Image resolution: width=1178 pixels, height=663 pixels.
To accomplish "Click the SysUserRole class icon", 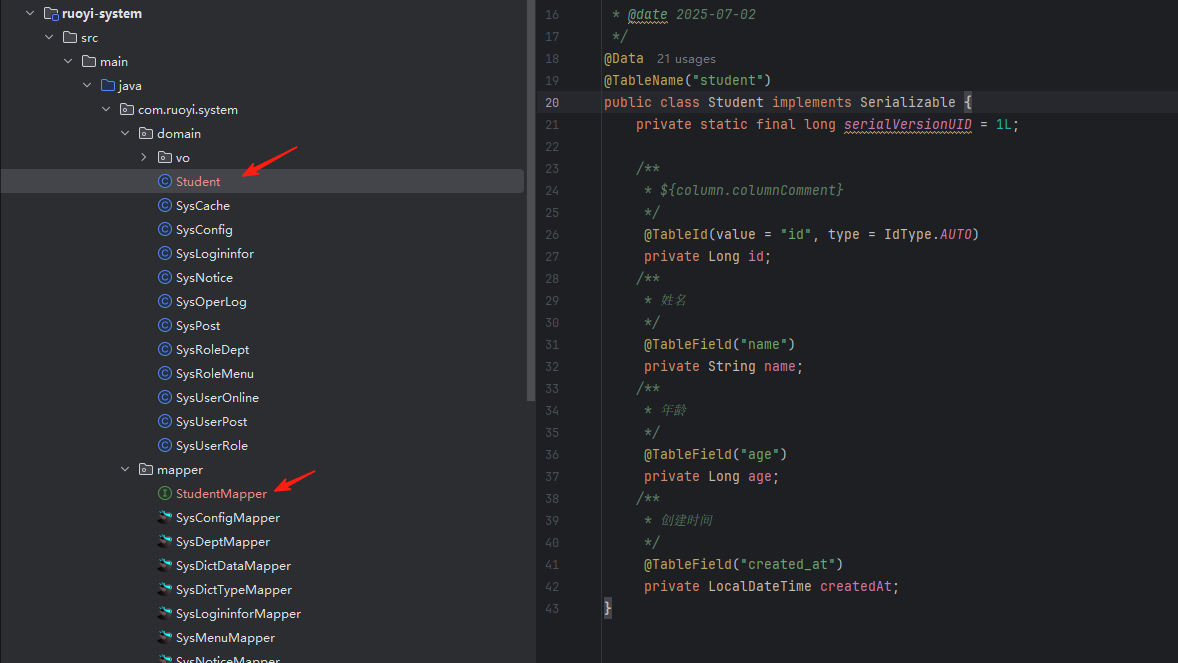I will [x=165, y=445].
